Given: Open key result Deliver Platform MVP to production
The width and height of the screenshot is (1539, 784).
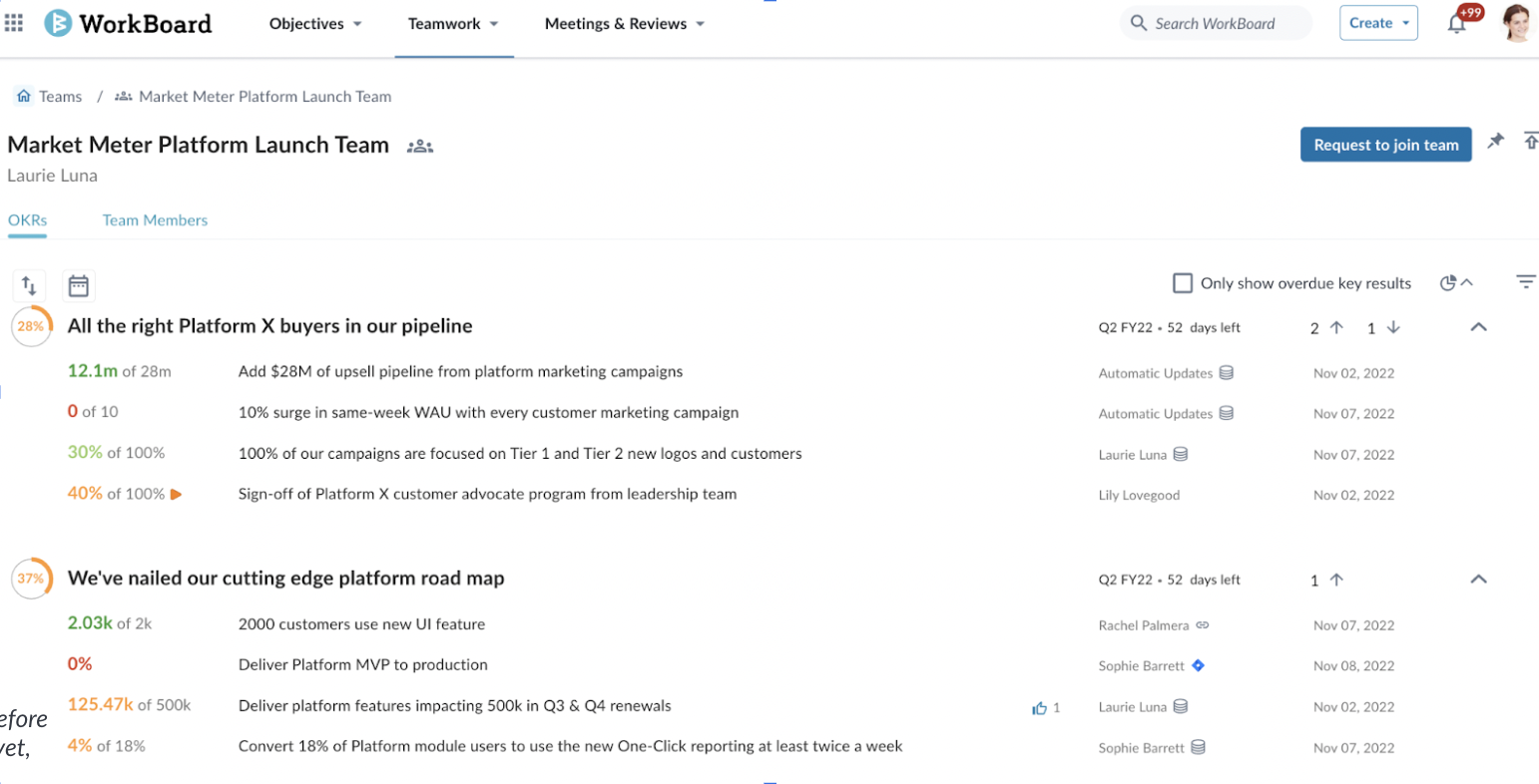Looking at the screenshot, I should (363, 665).
